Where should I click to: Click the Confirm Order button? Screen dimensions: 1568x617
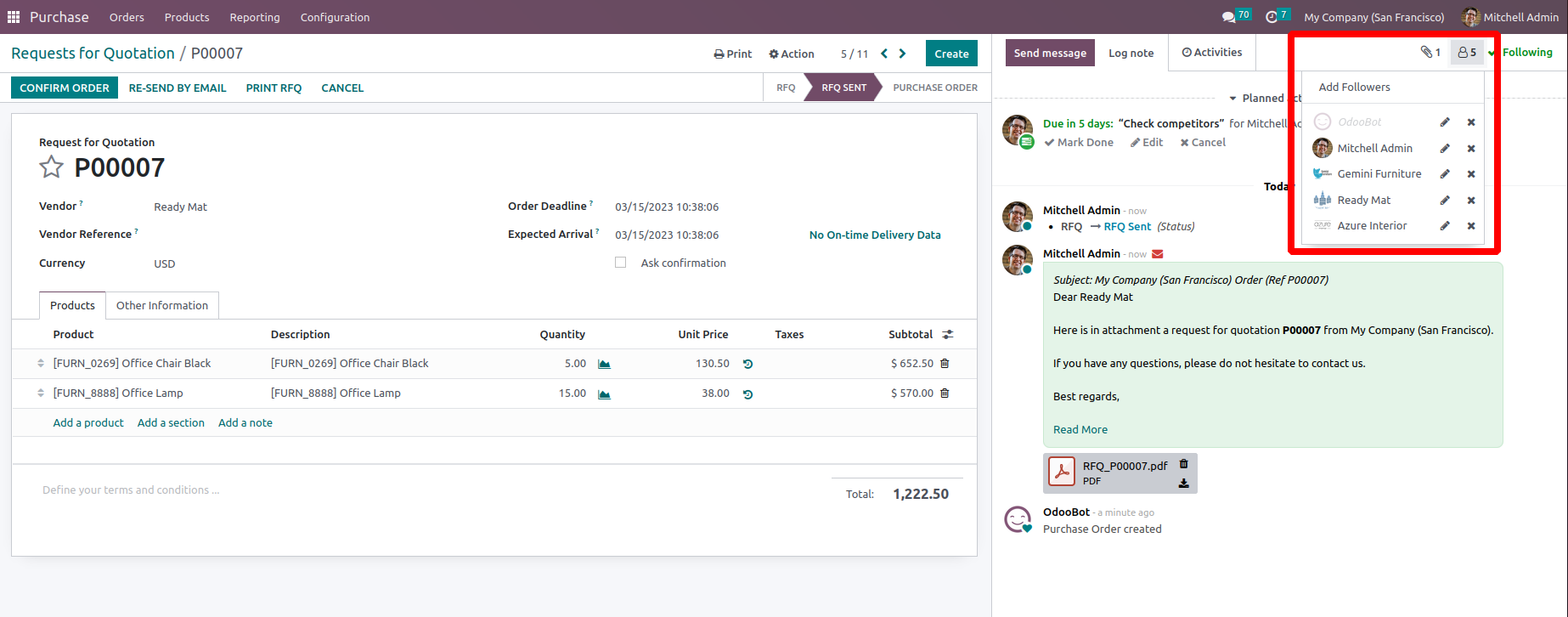tap(65, 88)
